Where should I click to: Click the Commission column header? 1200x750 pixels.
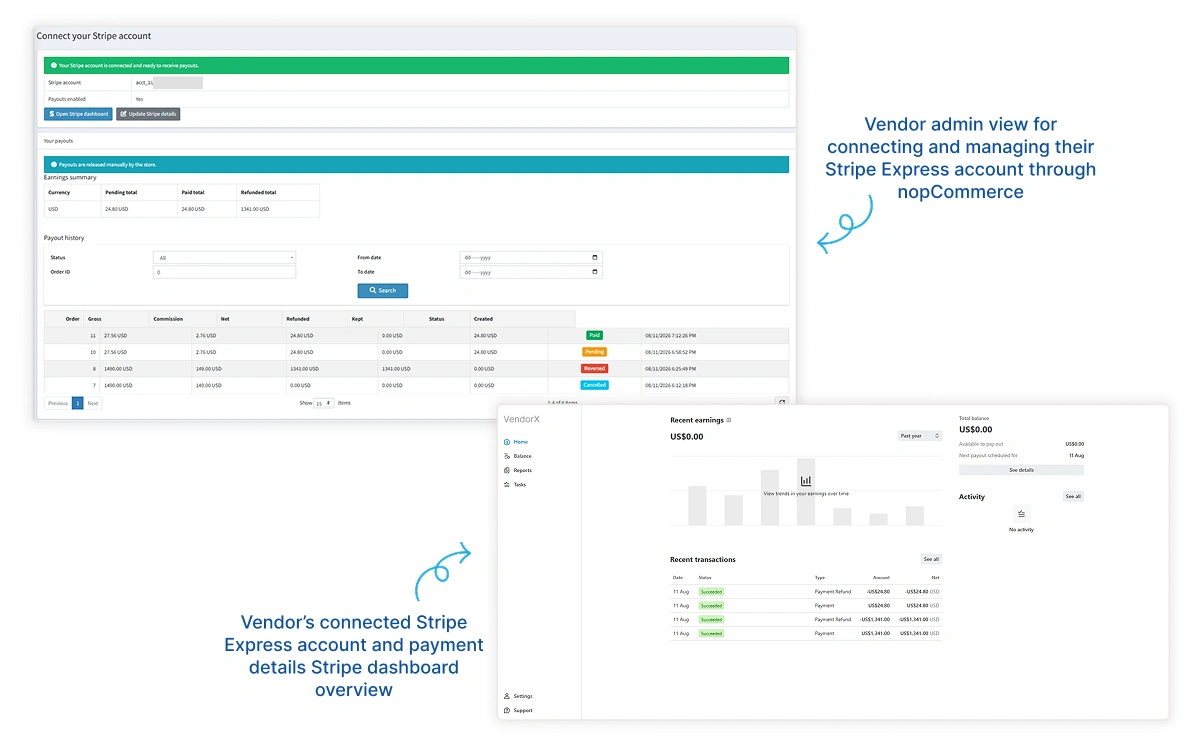click(168, 319)
